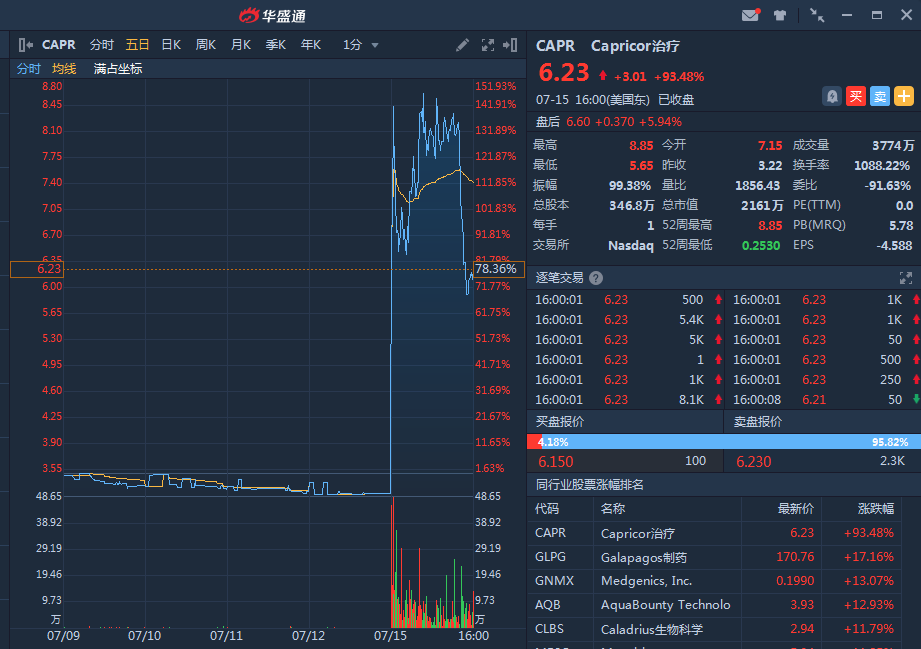Image resolution: width=921 pixels, height=649 pixels.
Task: Switch to 季K chart tab
Action: (x=275, y=45)
